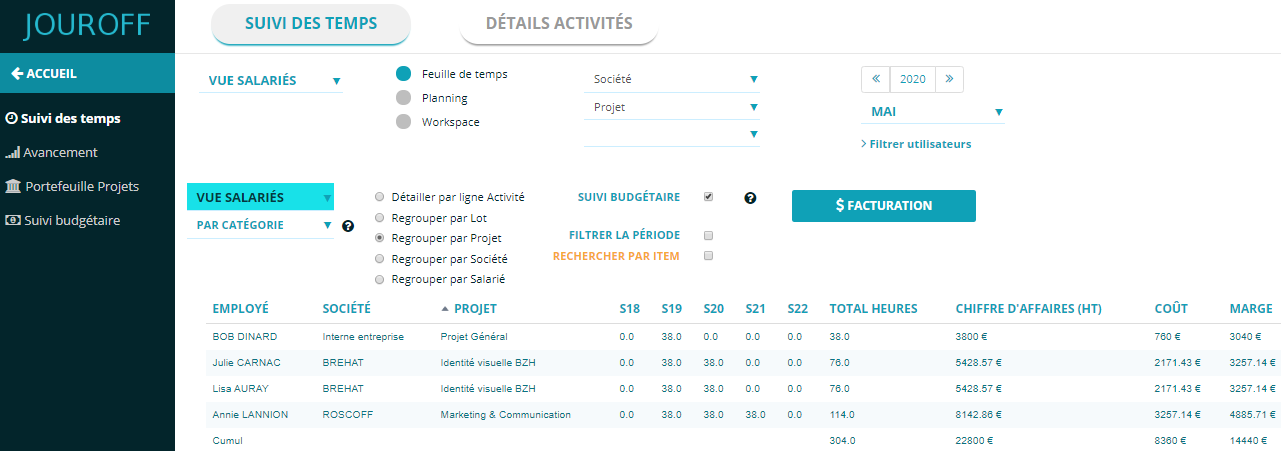Choose the Planning view option
1281x451 pixels.
click(x=404, y=98)
